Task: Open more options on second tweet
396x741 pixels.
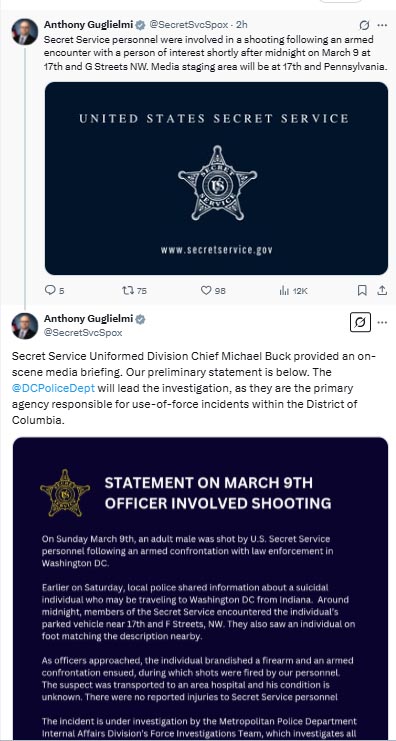Action: (382, 323)
